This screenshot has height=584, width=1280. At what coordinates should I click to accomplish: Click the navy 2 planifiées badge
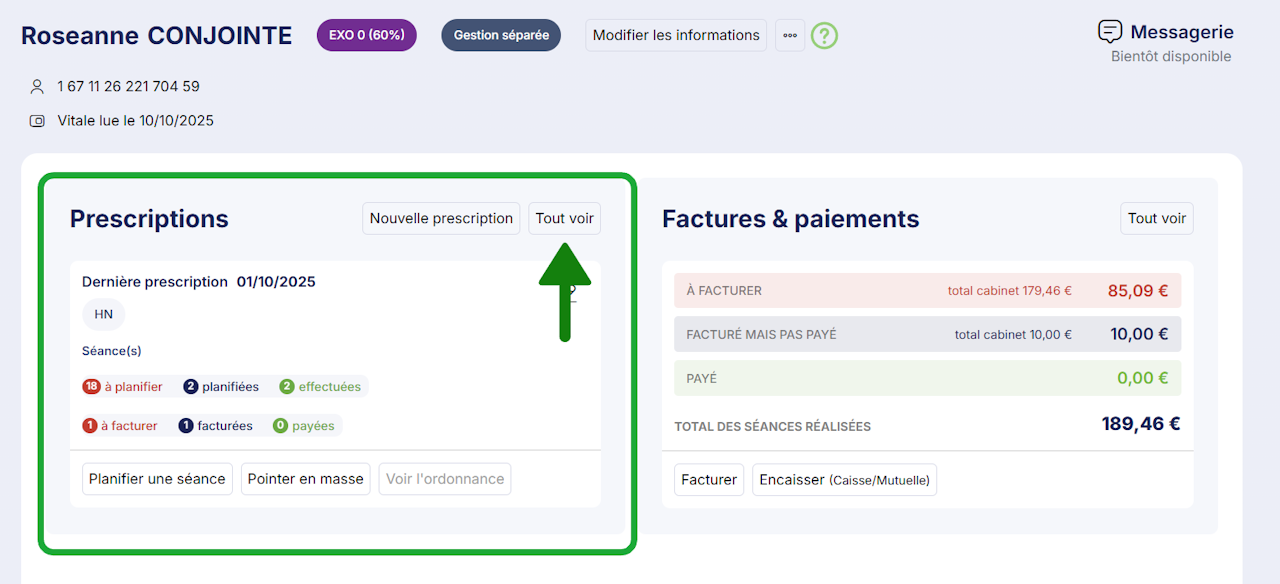pyautogui.click(x=221, y=387)
